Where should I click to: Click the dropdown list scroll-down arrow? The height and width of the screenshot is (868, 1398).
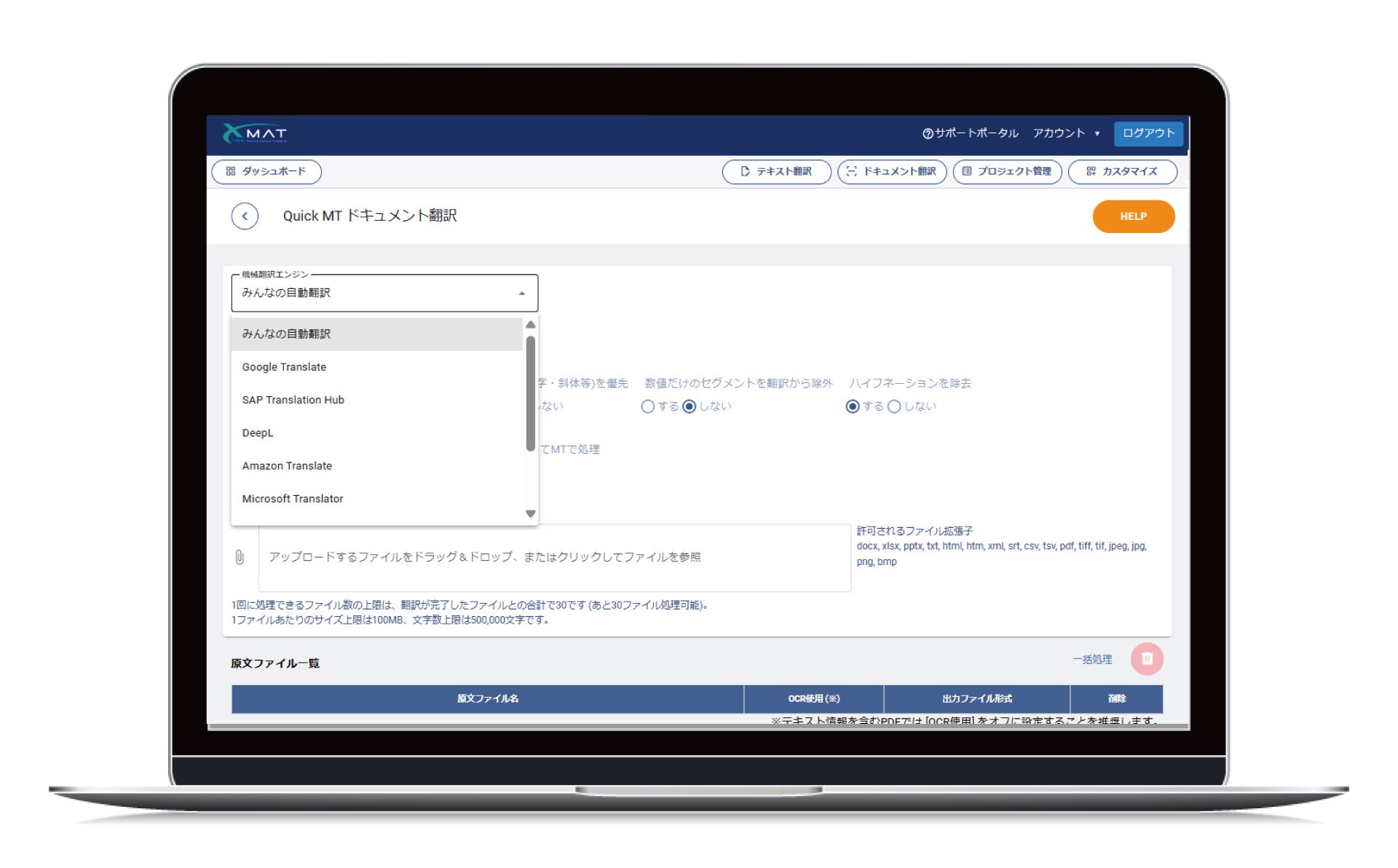click(x=530, y=514)
